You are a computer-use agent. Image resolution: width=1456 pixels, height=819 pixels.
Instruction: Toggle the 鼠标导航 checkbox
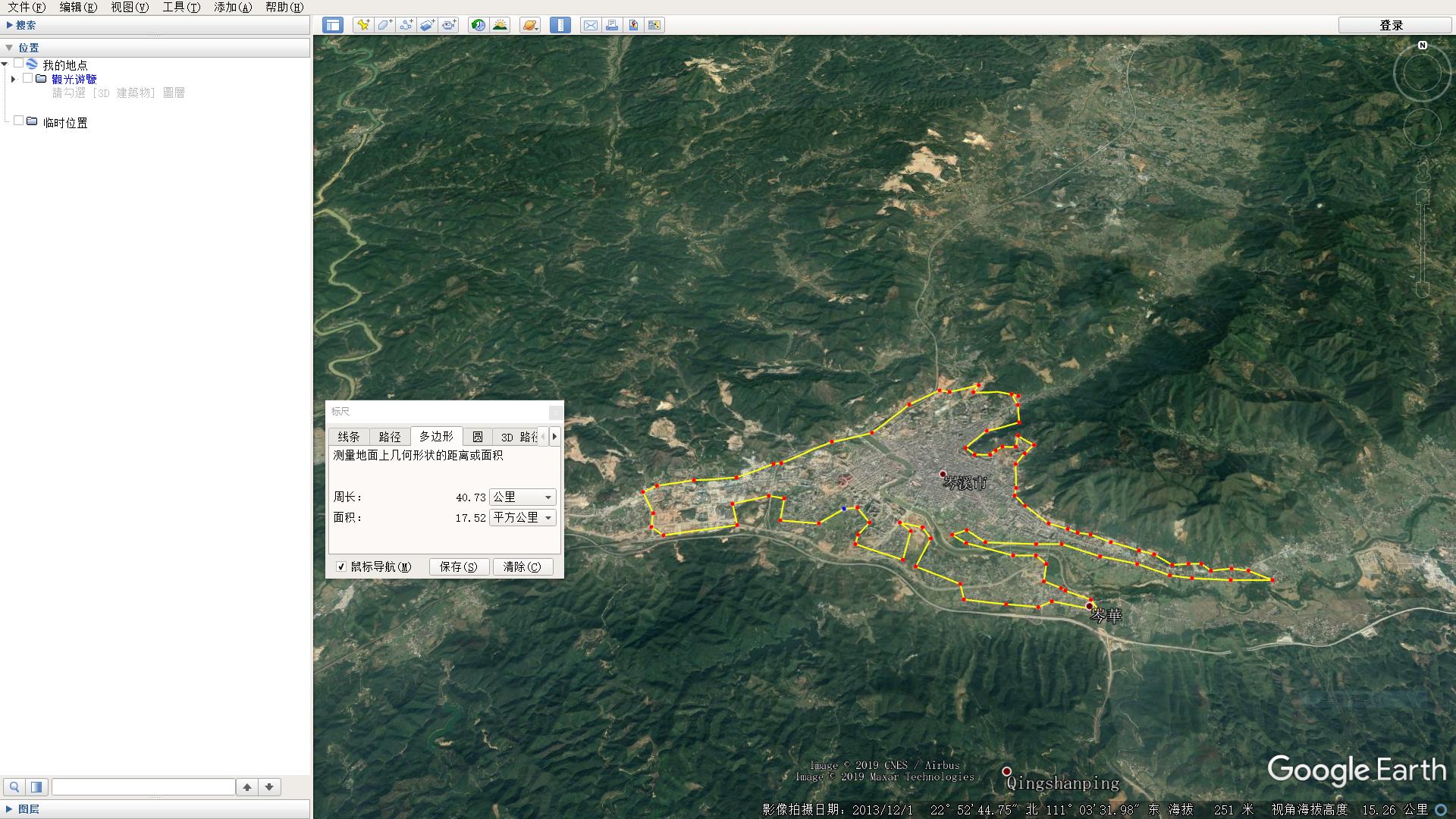pyautogui.click(x=341, y=566)
